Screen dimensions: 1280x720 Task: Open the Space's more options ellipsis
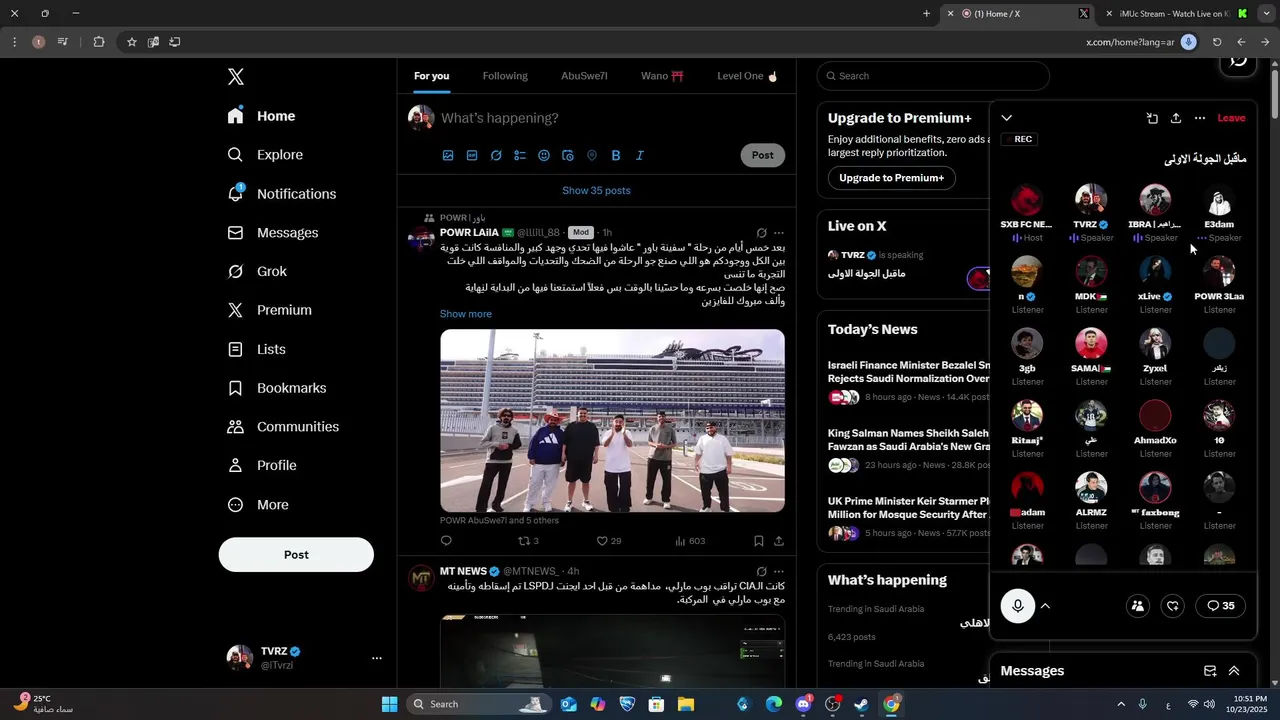tap(1200, 118)
